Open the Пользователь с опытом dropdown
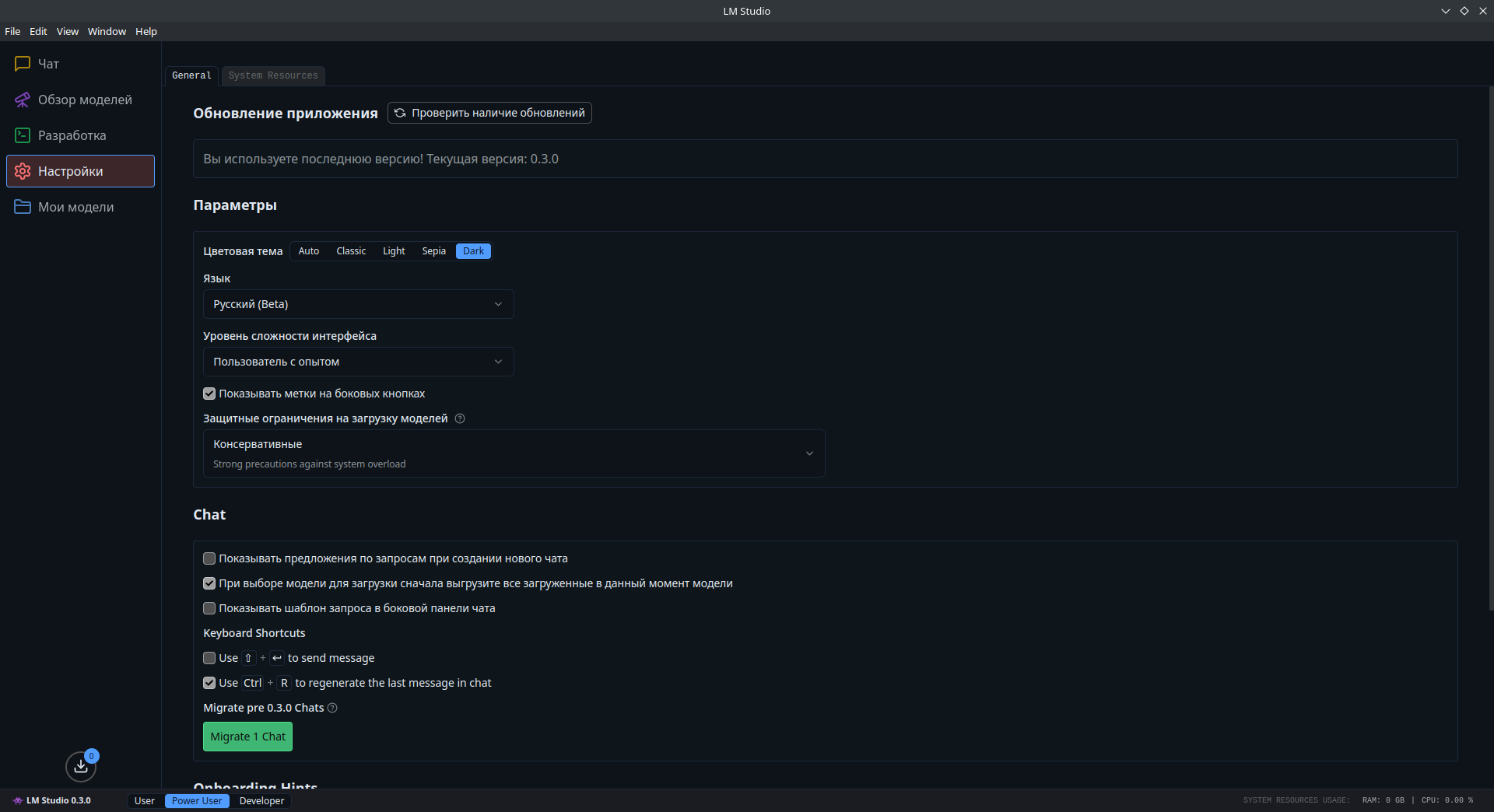Viewport: 1494px width, 812px height. point(359,362)
